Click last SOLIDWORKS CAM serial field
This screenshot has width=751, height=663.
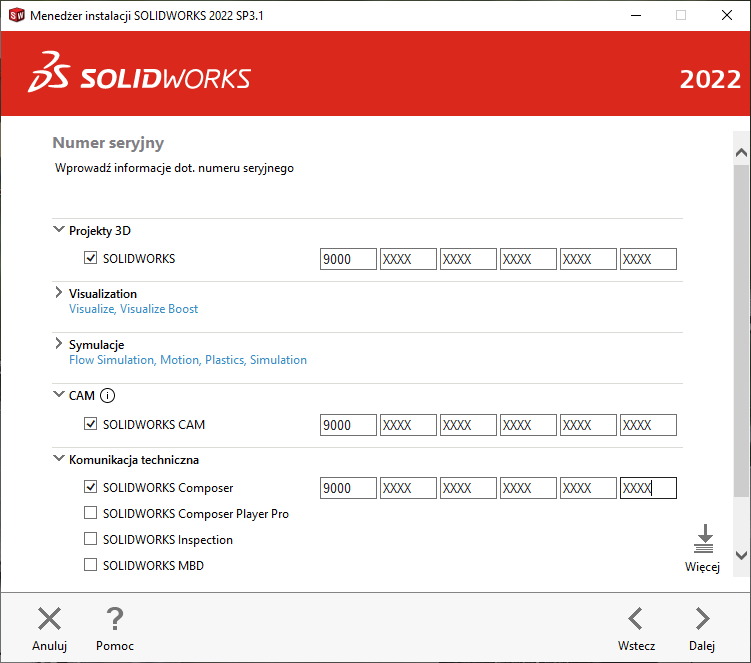tap(648, 425)
